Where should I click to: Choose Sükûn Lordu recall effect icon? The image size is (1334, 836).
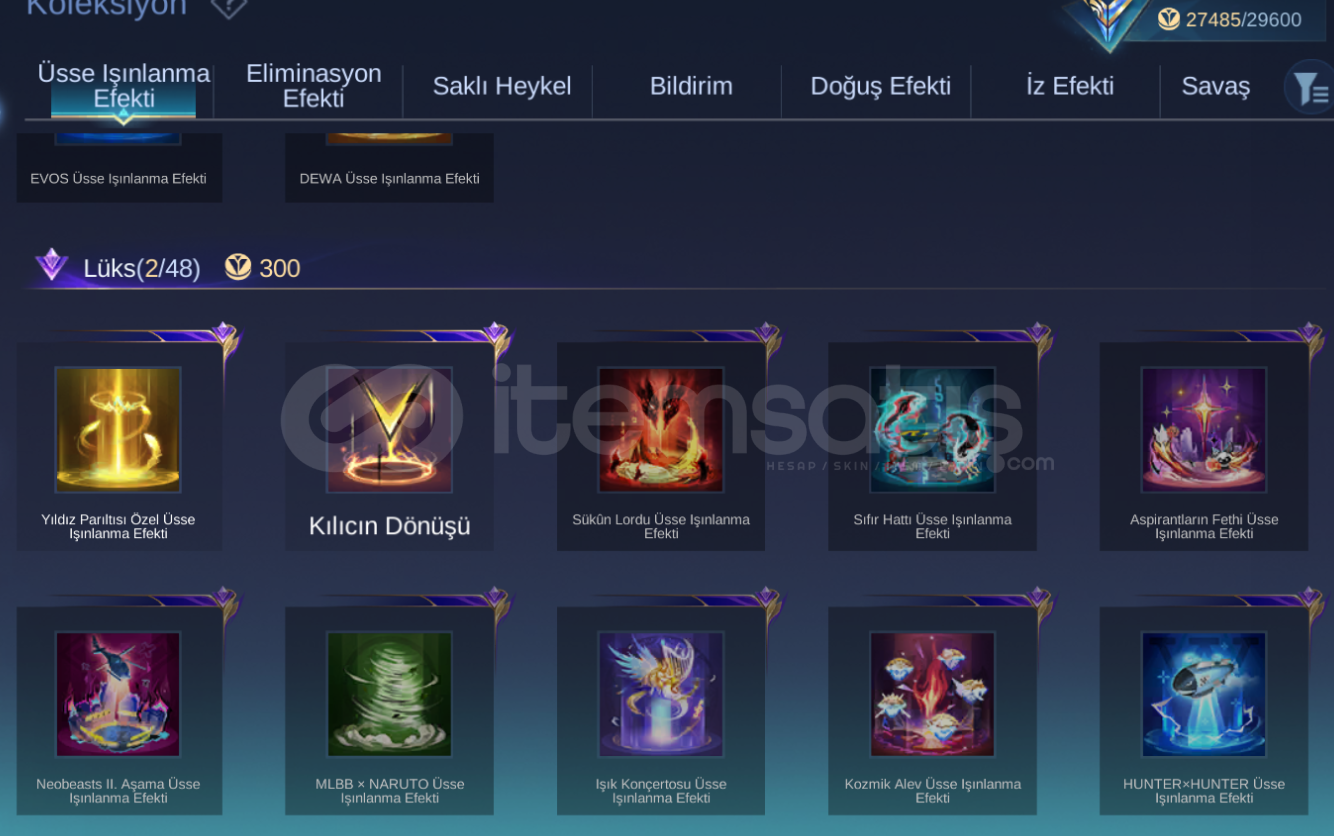(661, 430)
